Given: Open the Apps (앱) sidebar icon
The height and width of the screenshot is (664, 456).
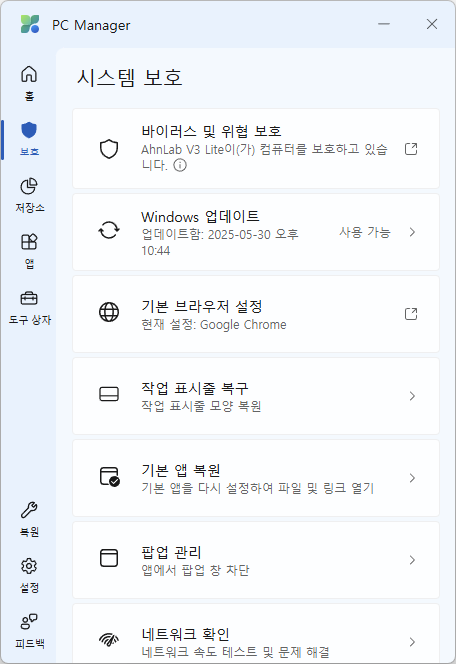Looking at the screenshot, I should tap(29, 242).
